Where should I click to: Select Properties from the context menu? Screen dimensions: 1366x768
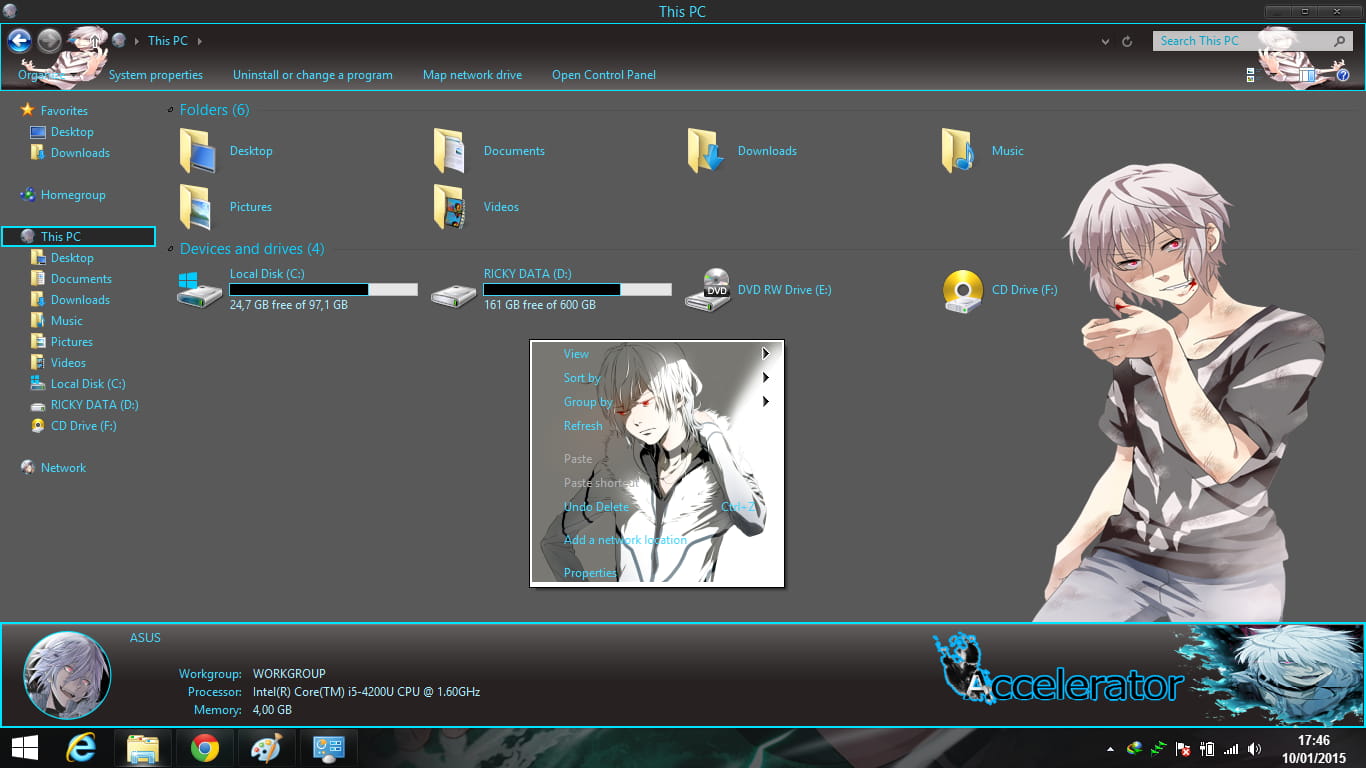[x=590, y=572]
